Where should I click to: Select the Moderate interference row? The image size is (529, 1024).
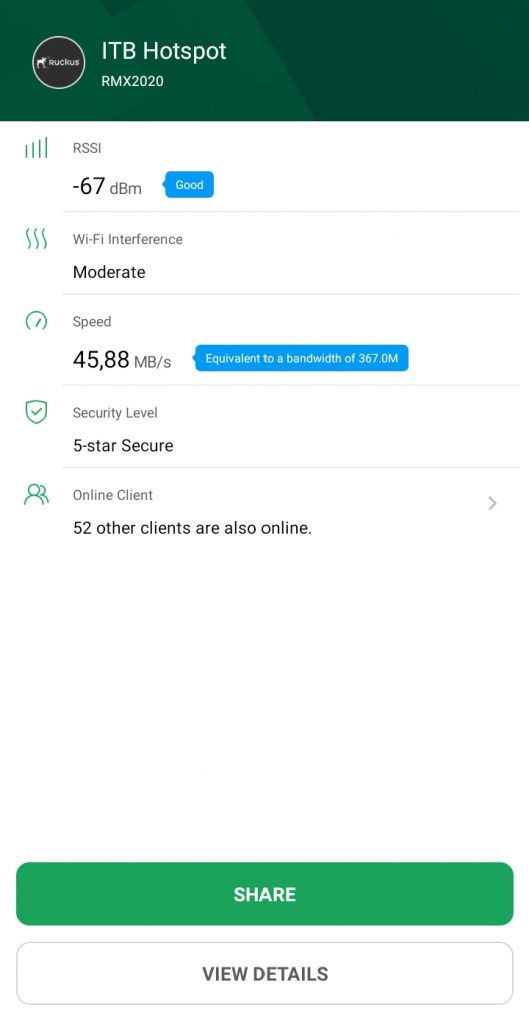[291, 257]
